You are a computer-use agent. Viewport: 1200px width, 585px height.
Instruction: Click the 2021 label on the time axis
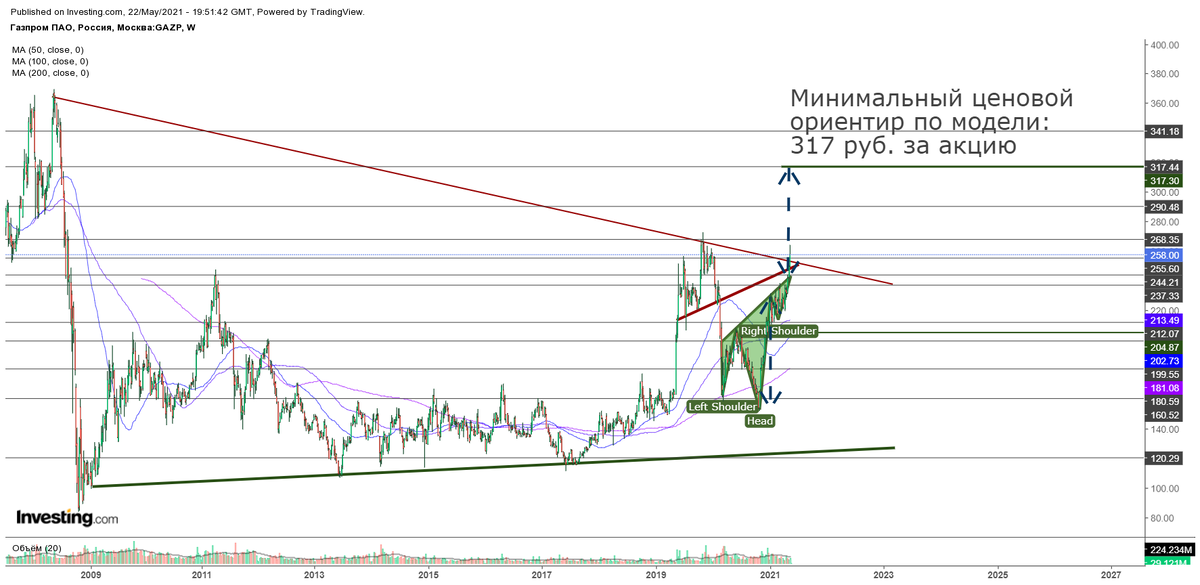770,576
